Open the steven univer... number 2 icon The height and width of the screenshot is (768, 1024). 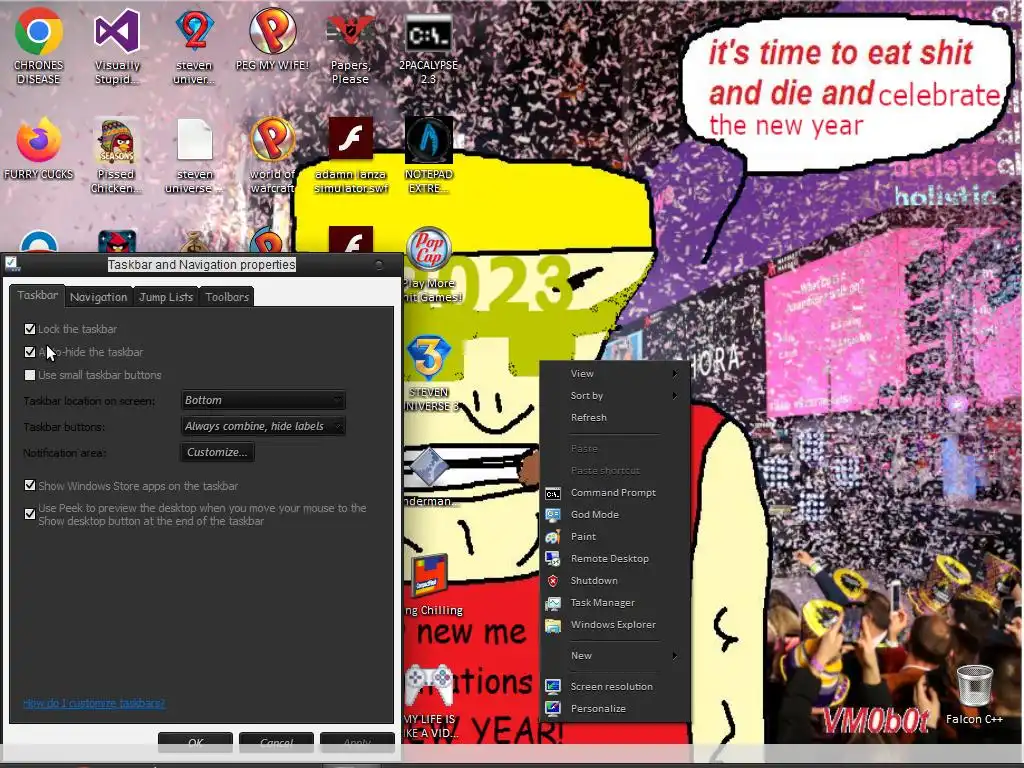195,31
